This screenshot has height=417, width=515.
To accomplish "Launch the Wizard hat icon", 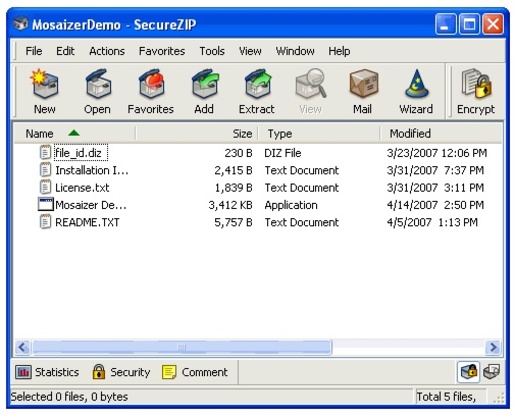I will tap(416, 84).
